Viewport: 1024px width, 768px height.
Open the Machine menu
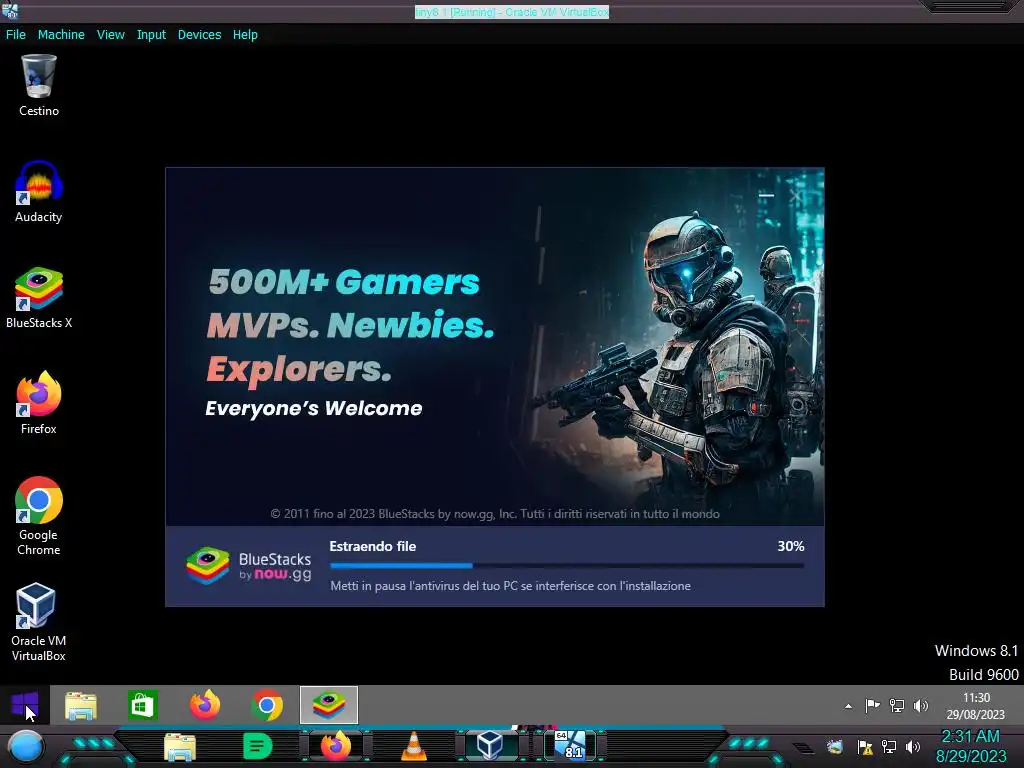click(61, 35)
